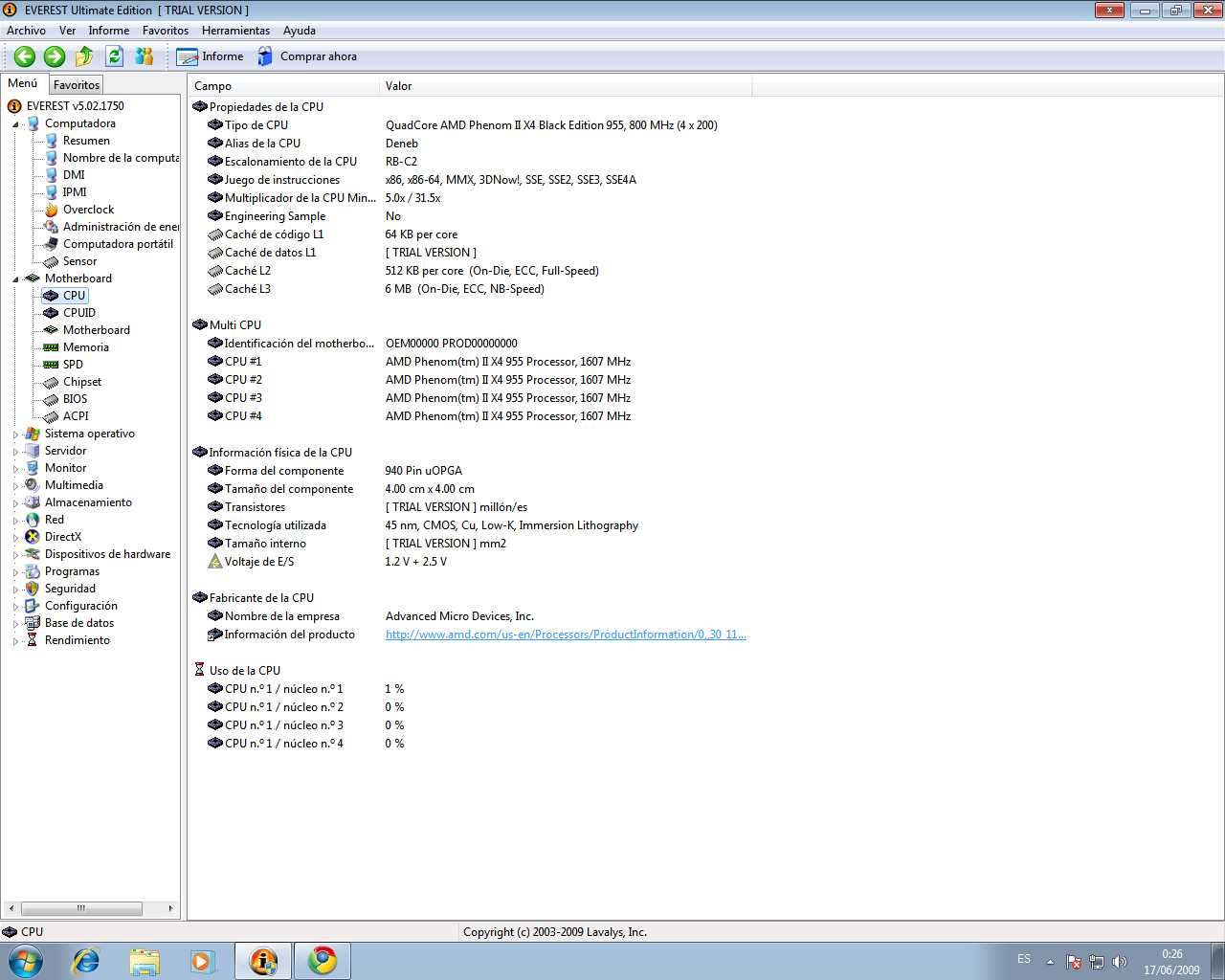Click the Valor column header
The height and width of the screenshot is (980, 1225).
(x=566, y=86)
